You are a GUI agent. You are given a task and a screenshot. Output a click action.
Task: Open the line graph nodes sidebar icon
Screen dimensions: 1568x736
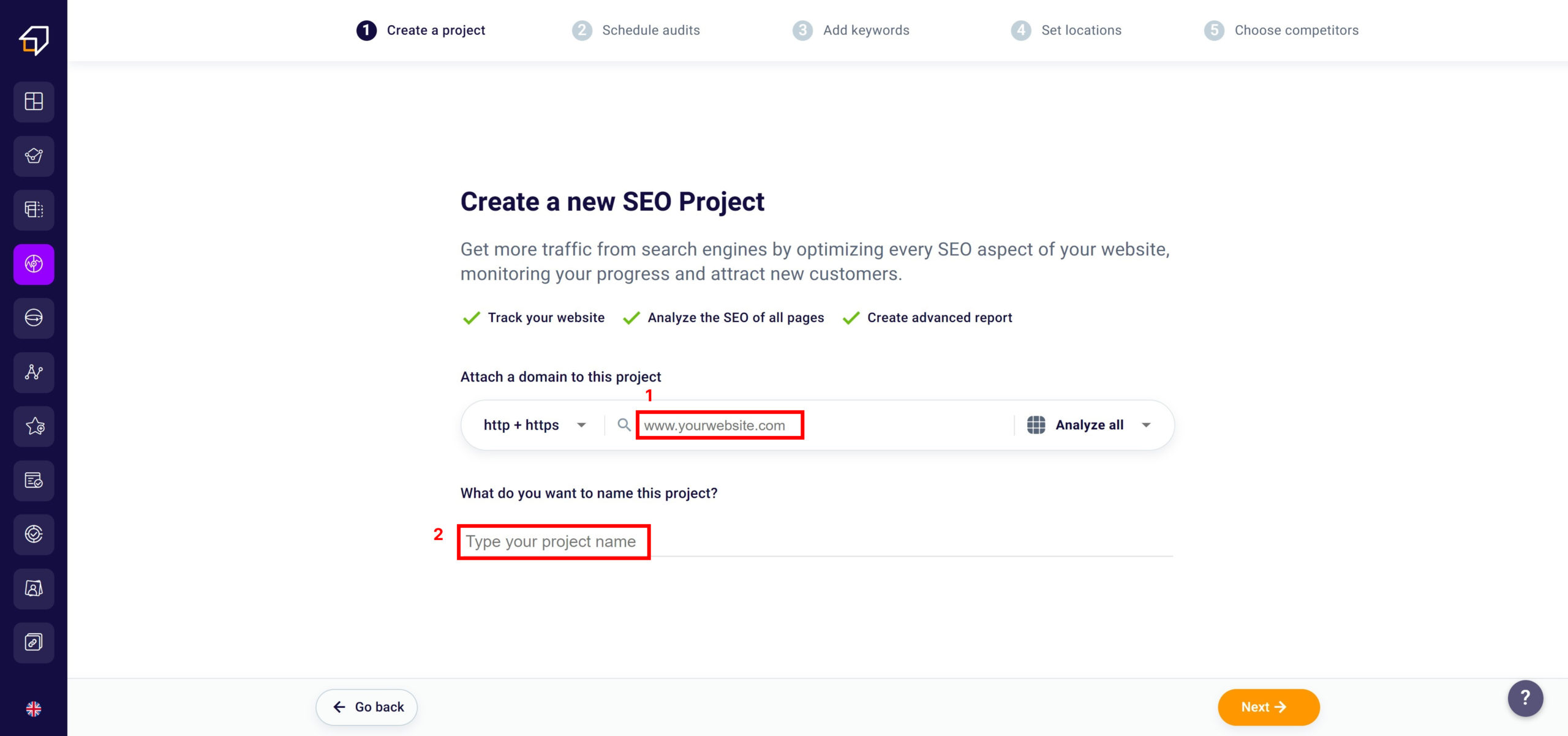coord(34,372)
